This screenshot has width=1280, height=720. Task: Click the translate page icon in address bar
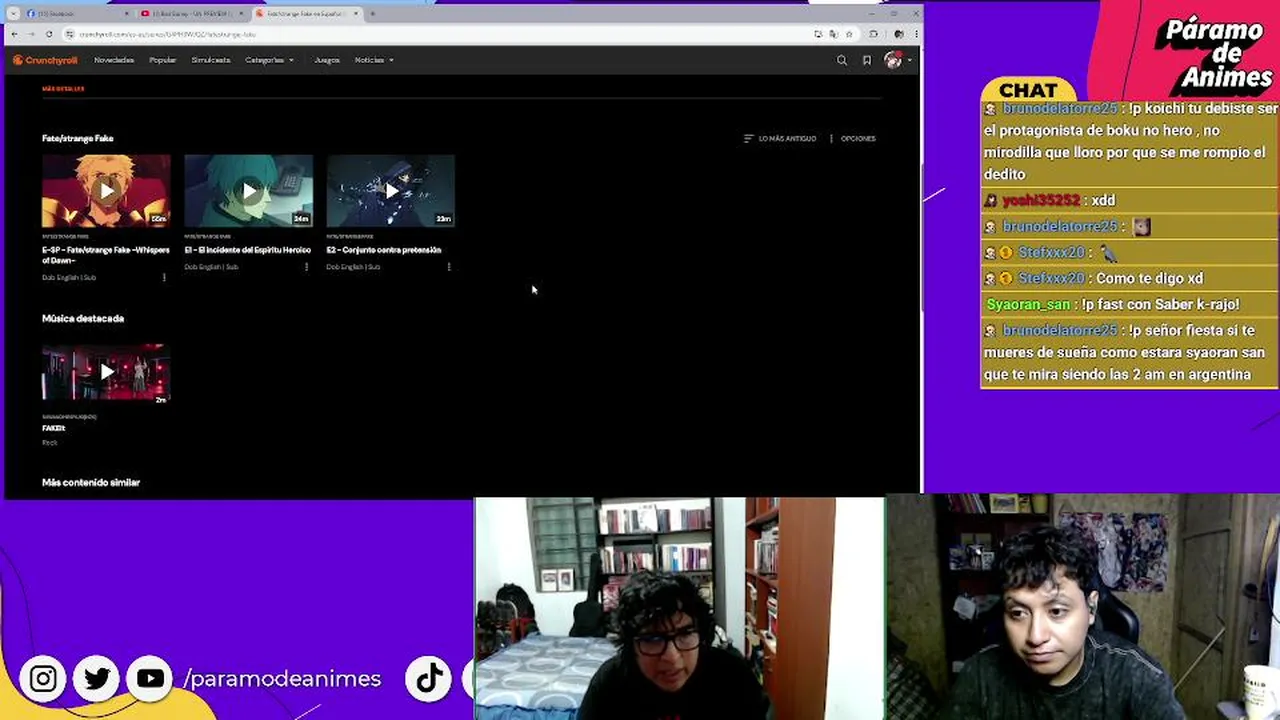(x=833, y=34)
